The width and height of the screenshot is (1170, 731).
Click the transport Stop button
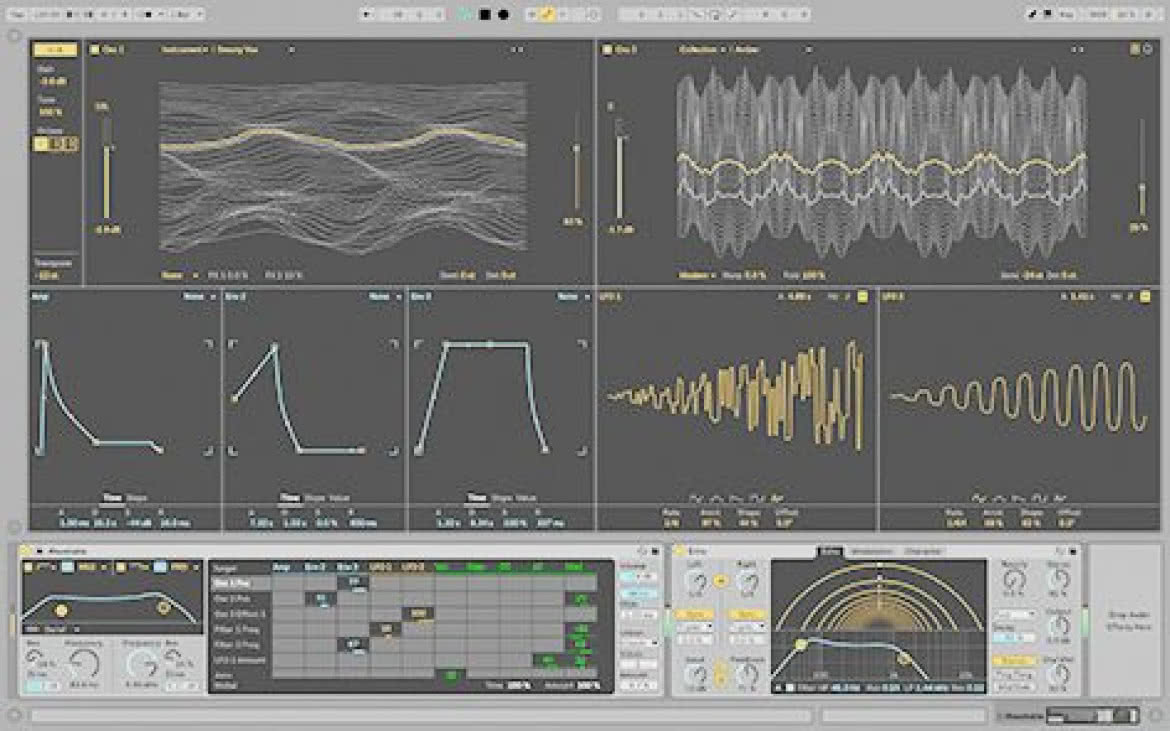coord(485,14)
